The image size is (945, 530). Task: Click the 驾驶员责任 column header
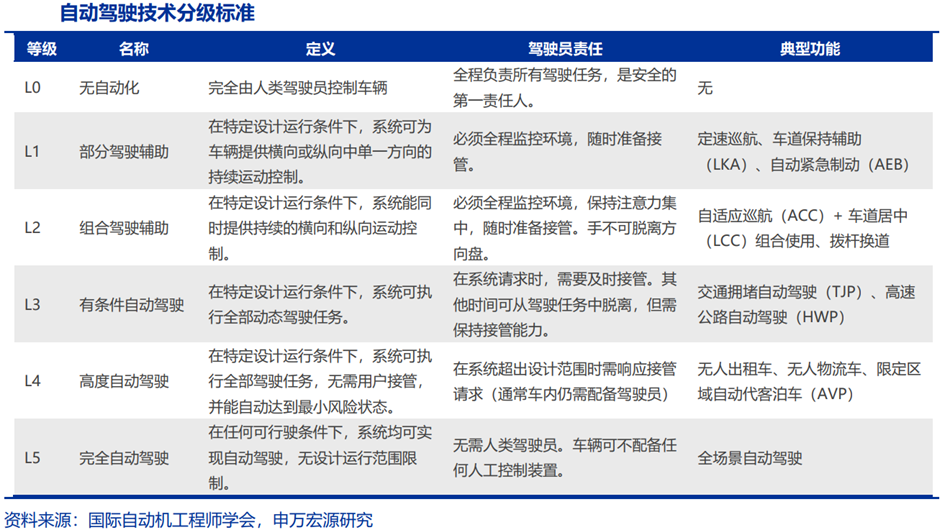pos(565,48)
